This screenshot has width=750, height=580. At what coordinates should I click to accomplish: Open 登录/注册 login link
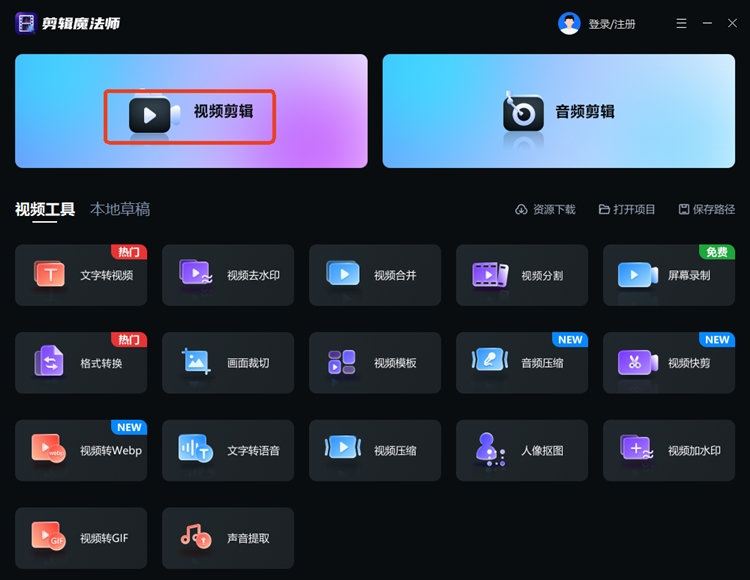coord(612,24)
